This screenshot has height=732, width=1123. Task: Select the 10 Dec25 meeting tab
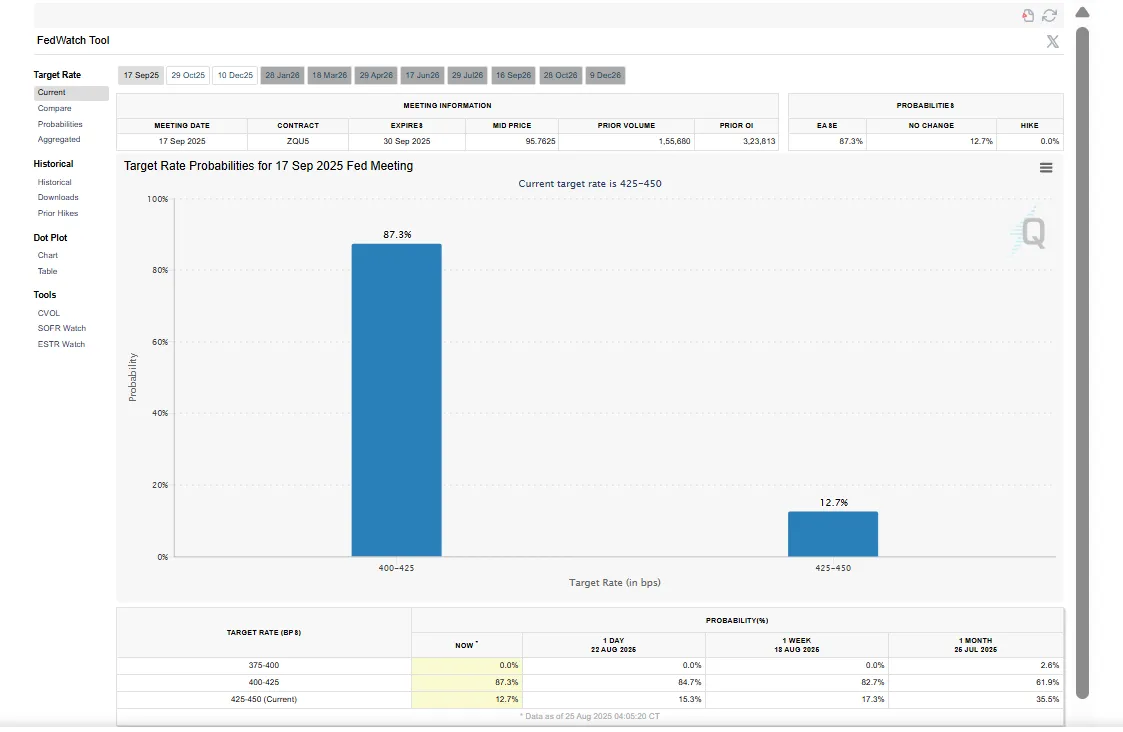235,75
